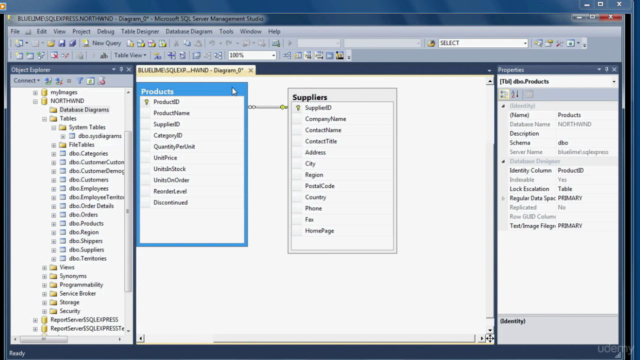This screenshot has height=360, width=640.
Task: Expand the dbo.Products table node
Action: pos(53,224)
